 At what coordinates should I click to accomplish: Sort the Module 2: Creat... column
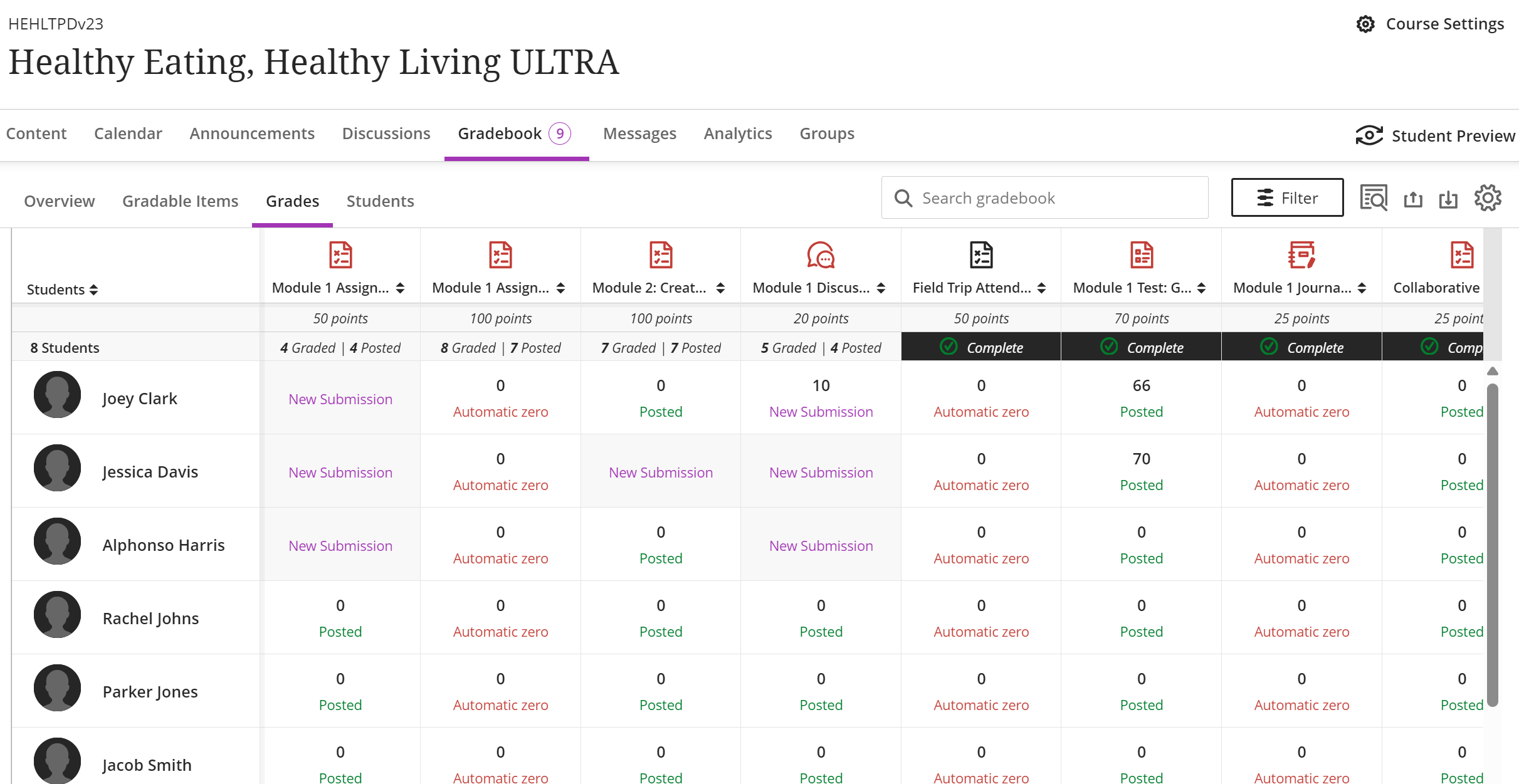[x=720, y=288]
